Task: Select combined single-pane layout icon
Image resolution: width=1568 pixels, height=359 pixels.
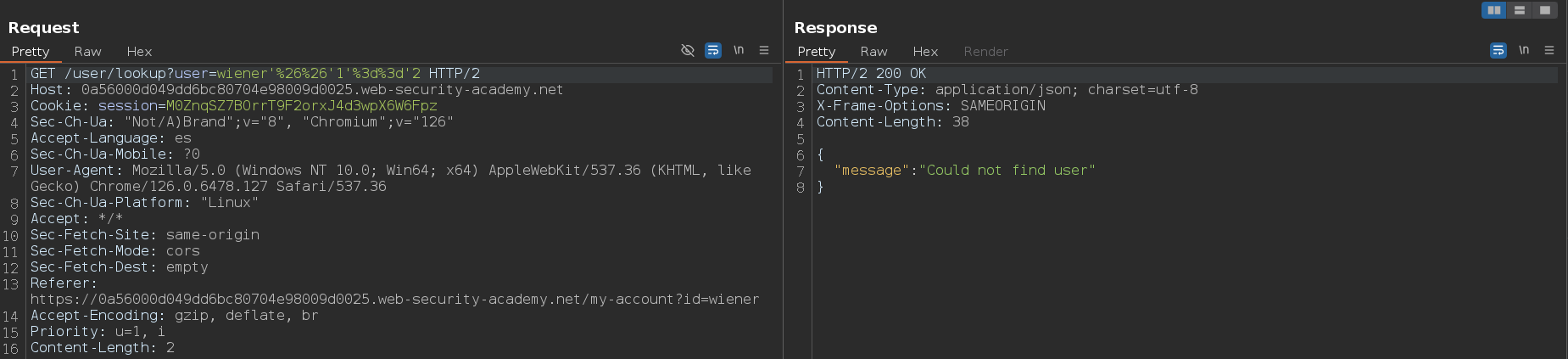Action: [1545, 10]
